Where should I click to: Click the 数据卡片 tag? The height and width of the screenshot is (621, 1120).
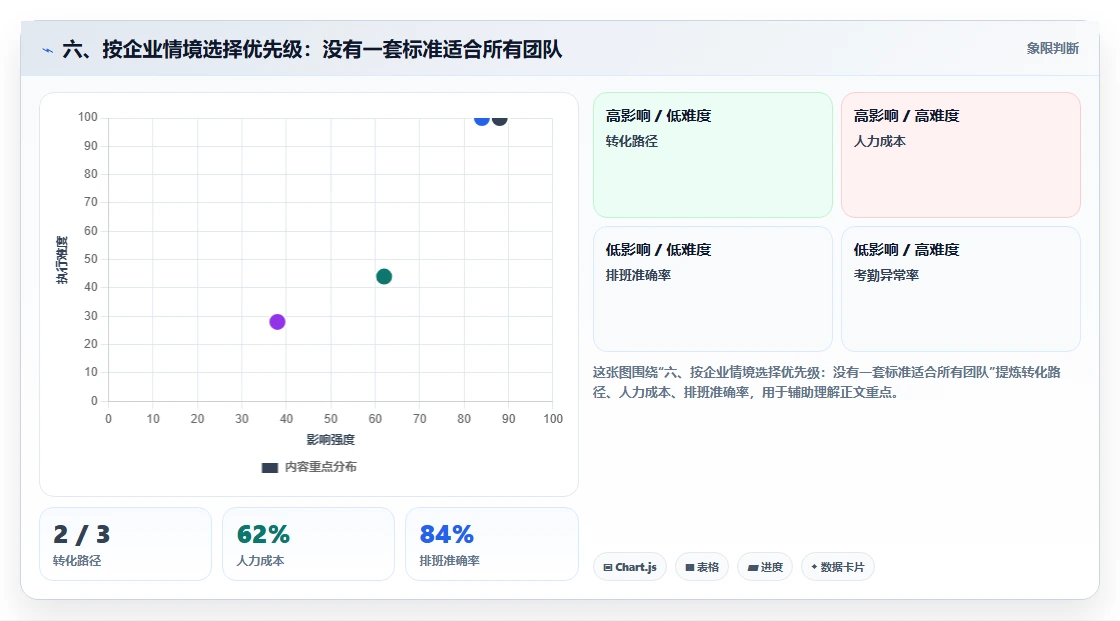(x=838, y=567)
